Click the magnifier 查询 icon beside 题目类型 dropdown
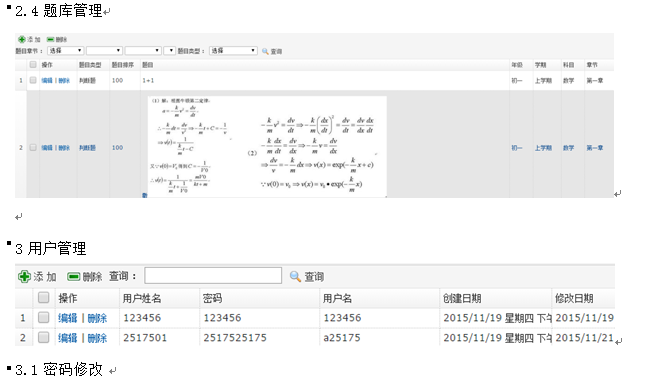The image size is (655, 385). pos(265,51)
